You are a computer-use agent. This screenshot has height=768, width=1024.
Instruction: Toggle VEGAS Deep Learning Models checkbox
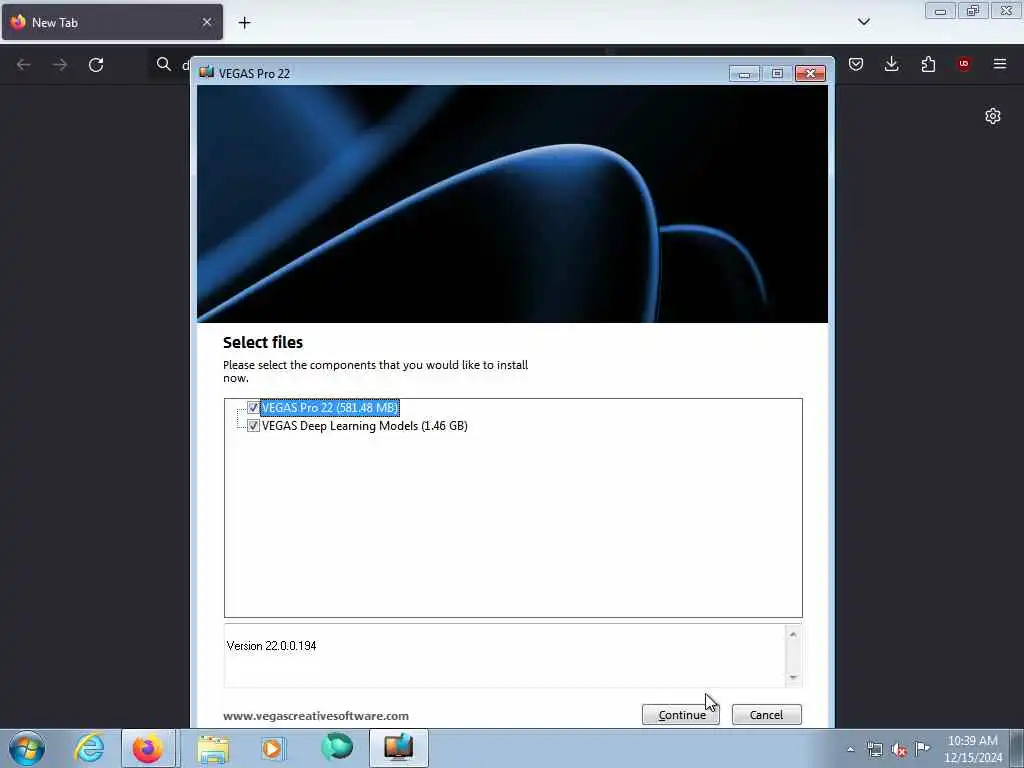click(x=253, y=426)
